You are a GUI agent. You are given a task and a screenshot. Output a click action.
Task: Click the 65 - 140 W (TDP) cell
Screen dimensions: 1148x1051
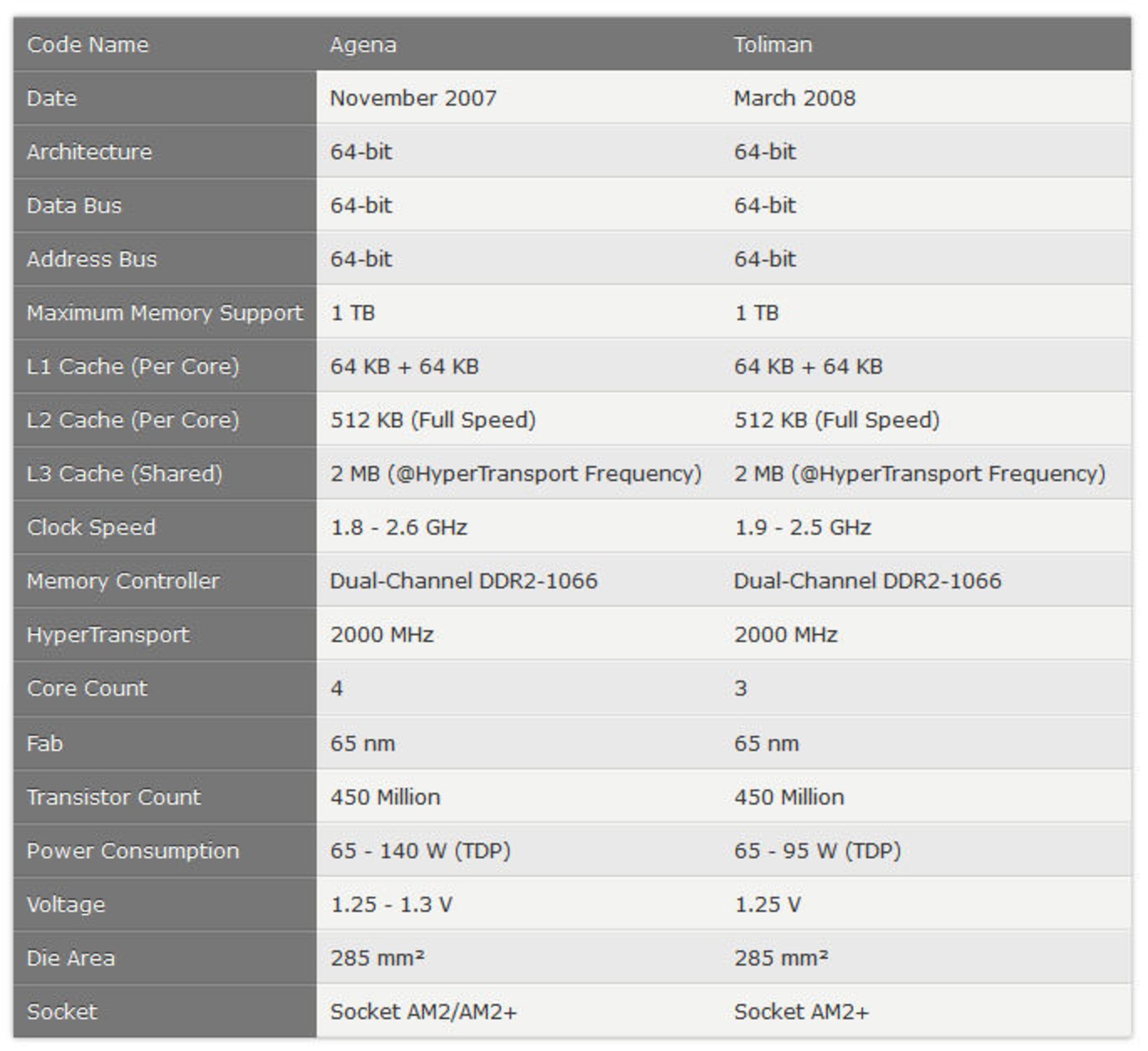(x=420, y=851)
